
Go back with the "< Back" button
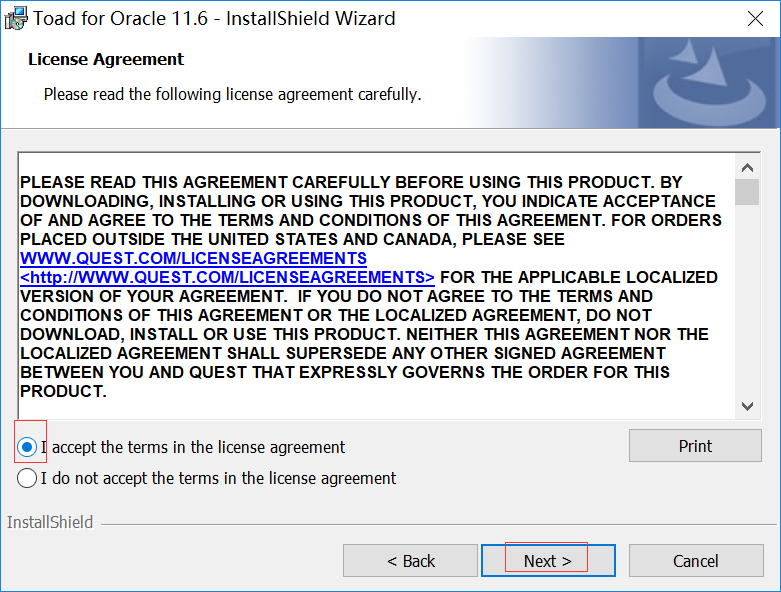click(410, 561)
